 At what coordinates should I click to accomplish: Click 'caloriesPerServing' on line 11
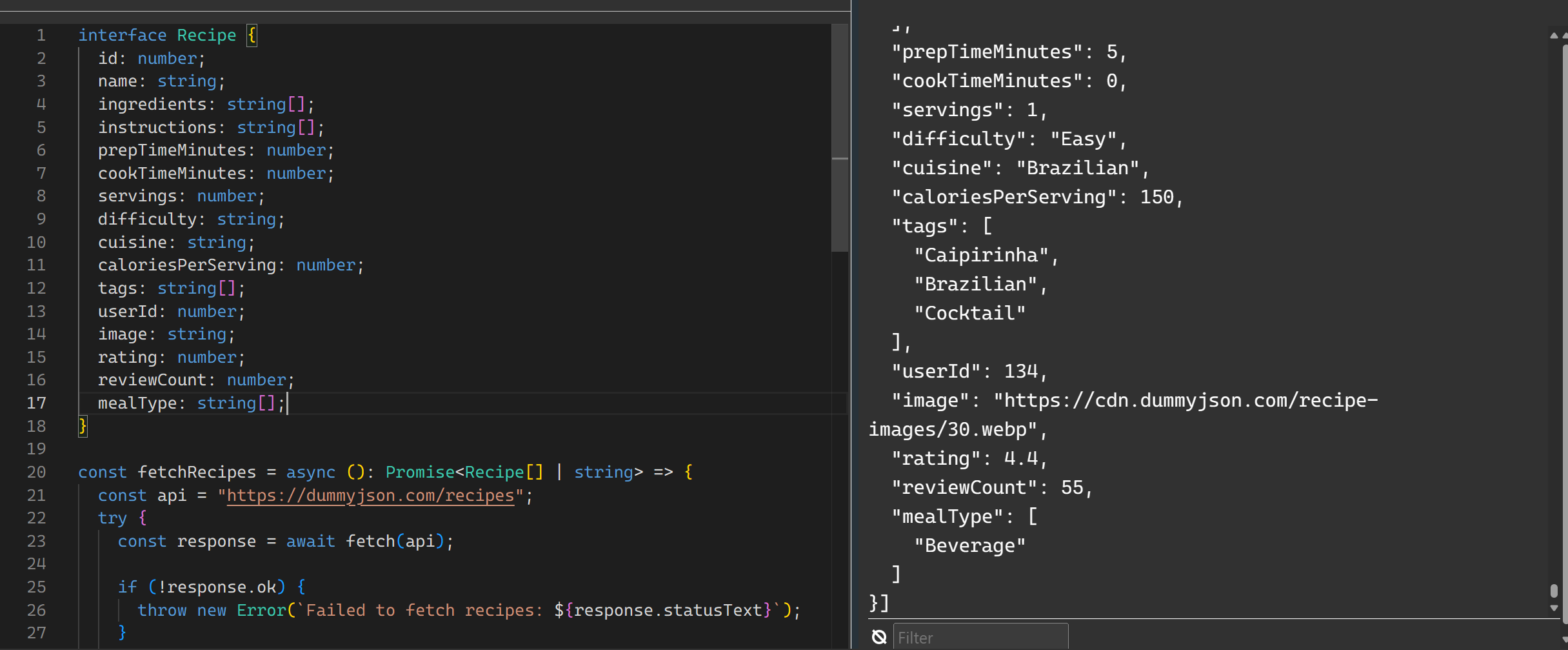coord(187,265)
